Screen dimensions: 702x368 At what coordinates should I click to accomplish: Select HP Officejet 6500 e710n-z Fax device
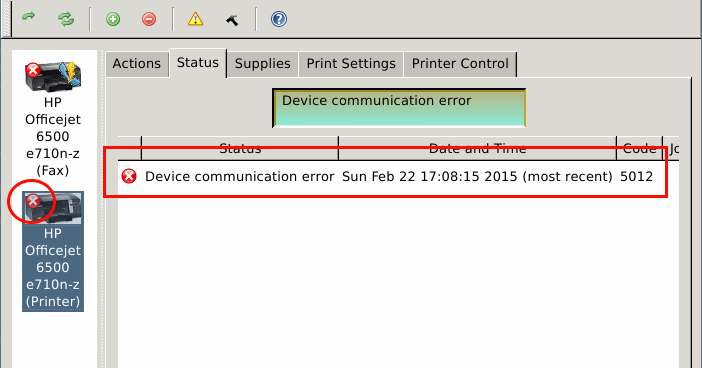(x=53, y=120)
